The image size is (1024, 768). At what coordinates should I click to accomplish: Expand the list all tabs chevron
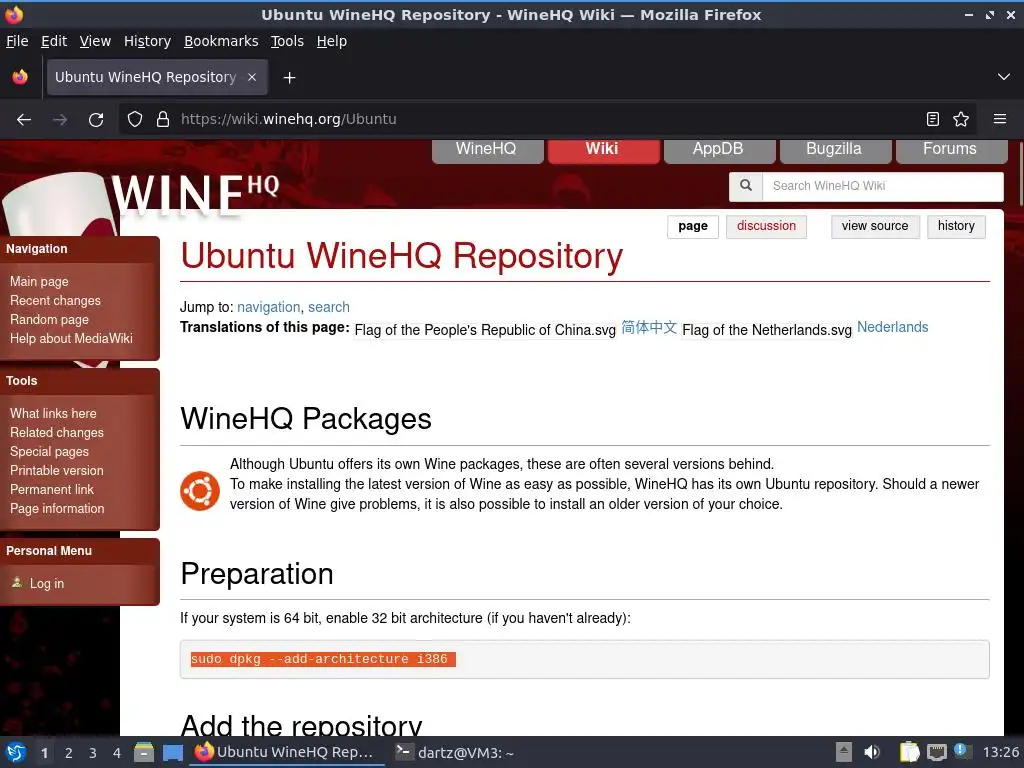coord(1004,77)
